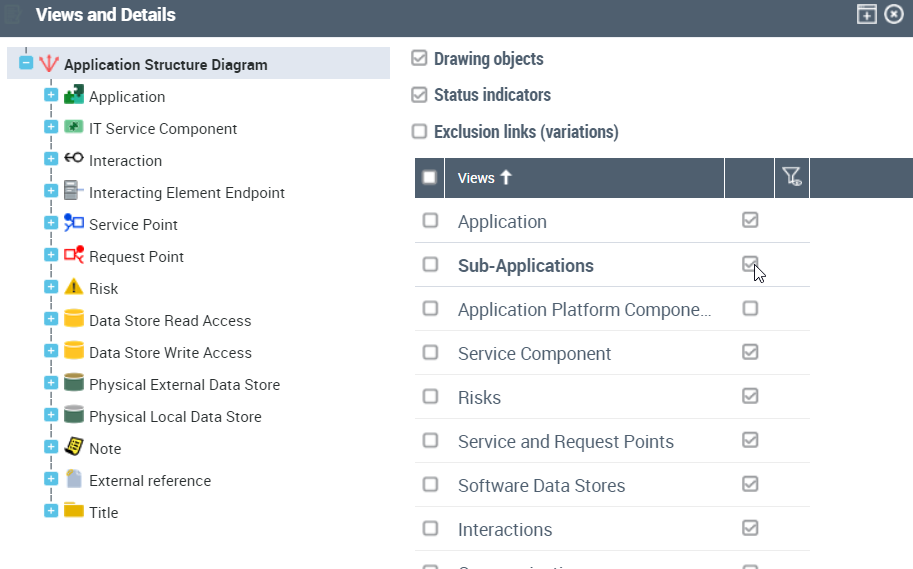
Task: Uncheck the Status indicators option
Action: point(420,95)
